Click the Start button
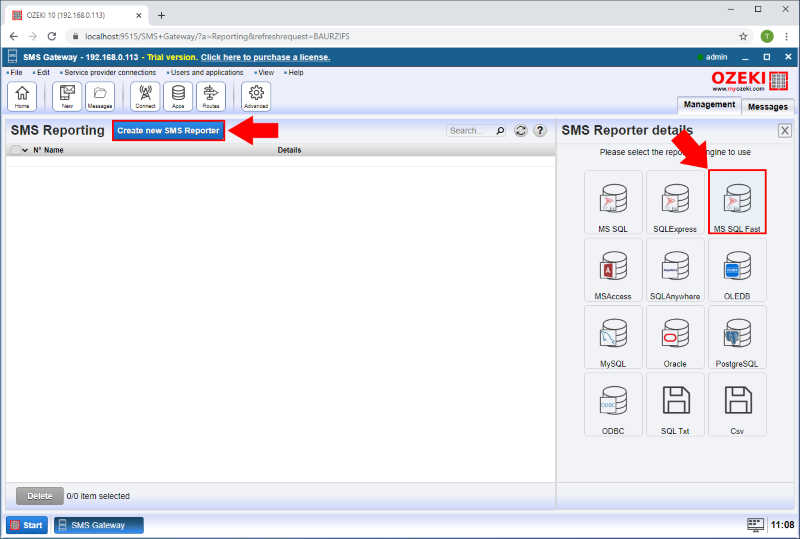This screenshot has width=800, height=539. click(x=27, y=525)
